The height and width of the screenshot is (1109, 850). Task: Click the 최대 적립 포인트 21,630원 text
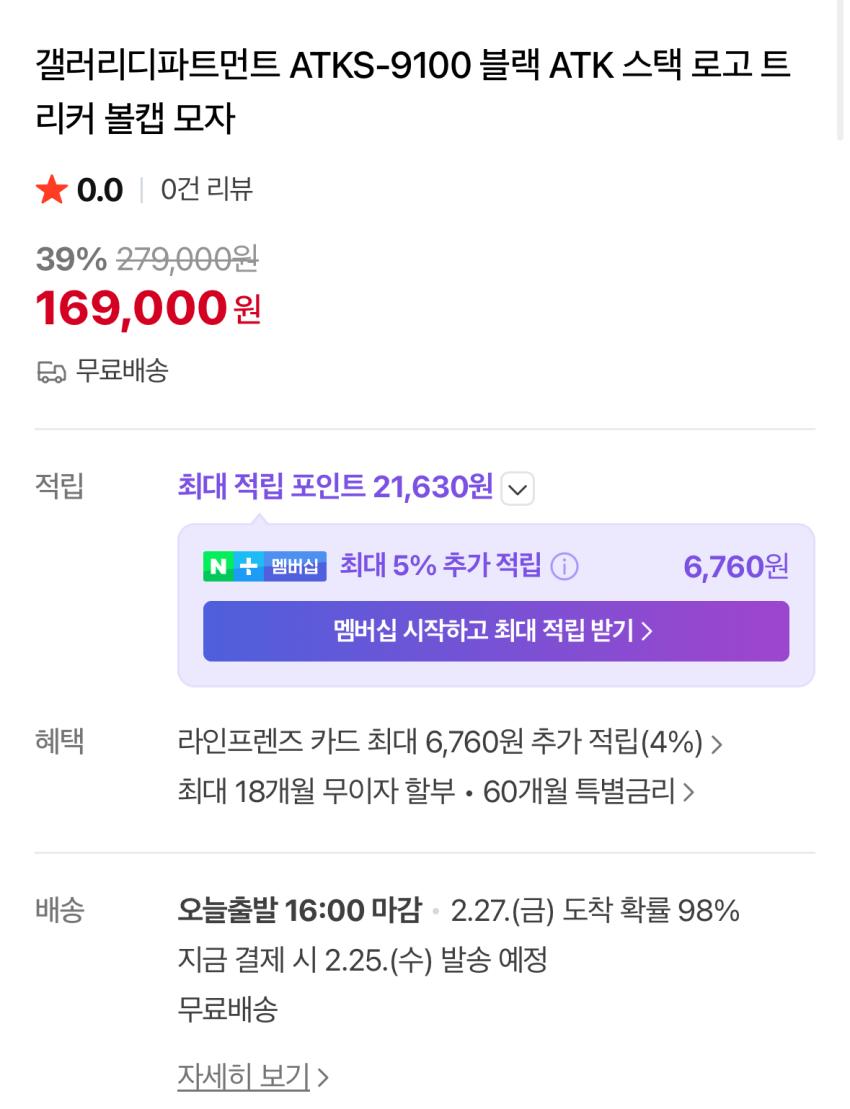tap(335, 488)
